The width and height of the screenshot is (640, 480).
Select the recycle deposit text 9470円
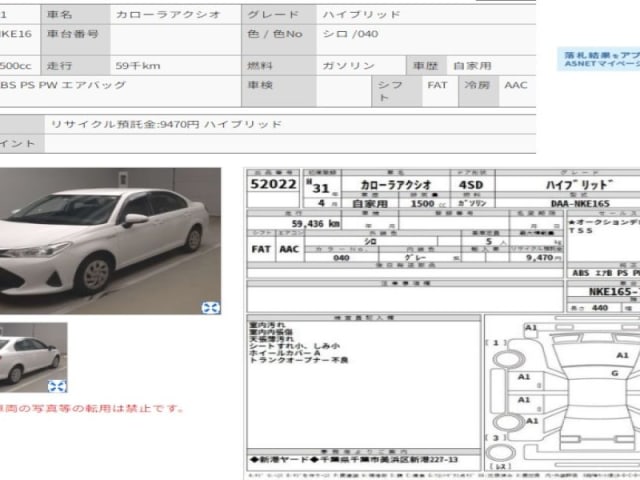click(x=180, y=124)
